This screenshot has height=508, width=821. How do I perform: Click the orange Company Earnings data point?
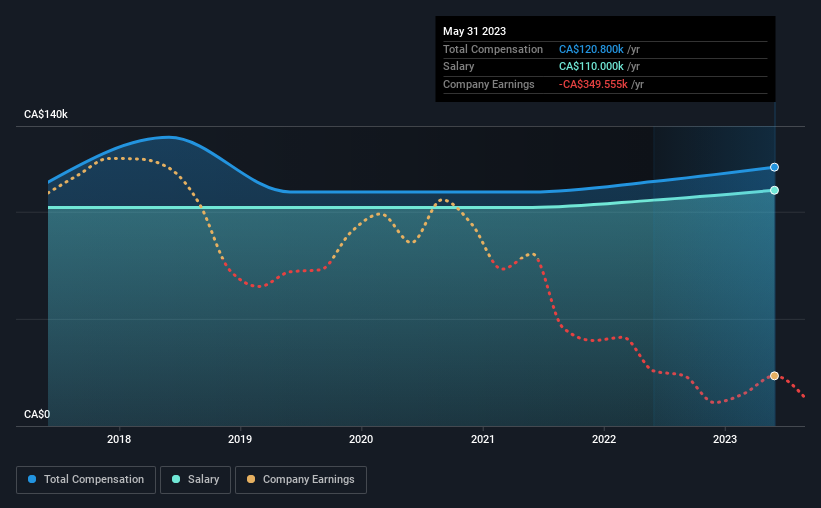coord(774,376)
